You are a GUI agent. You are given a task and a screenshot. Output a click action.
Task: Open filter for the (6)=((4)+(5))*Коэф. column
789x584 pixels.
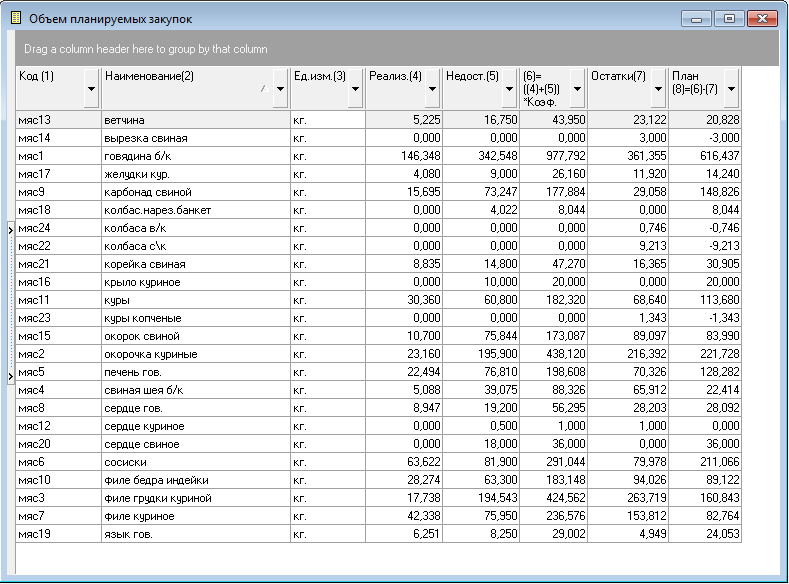point(577,89)
